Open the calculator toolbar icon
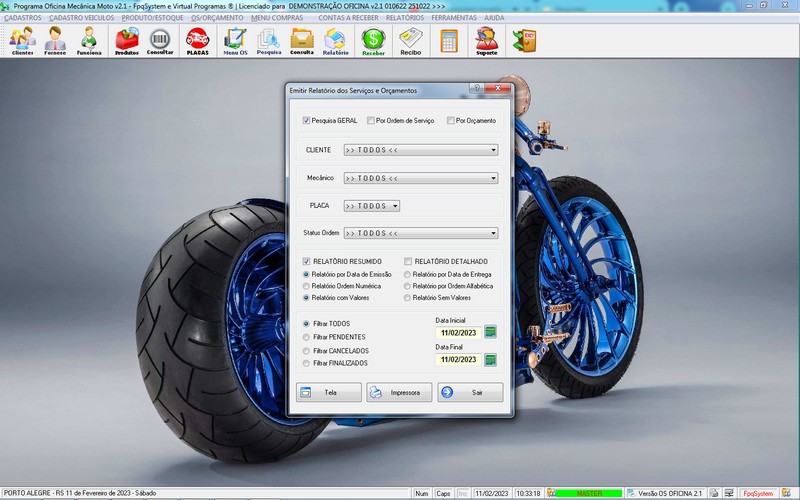Screen dimensions: 800x500 (x=449, y=41)
